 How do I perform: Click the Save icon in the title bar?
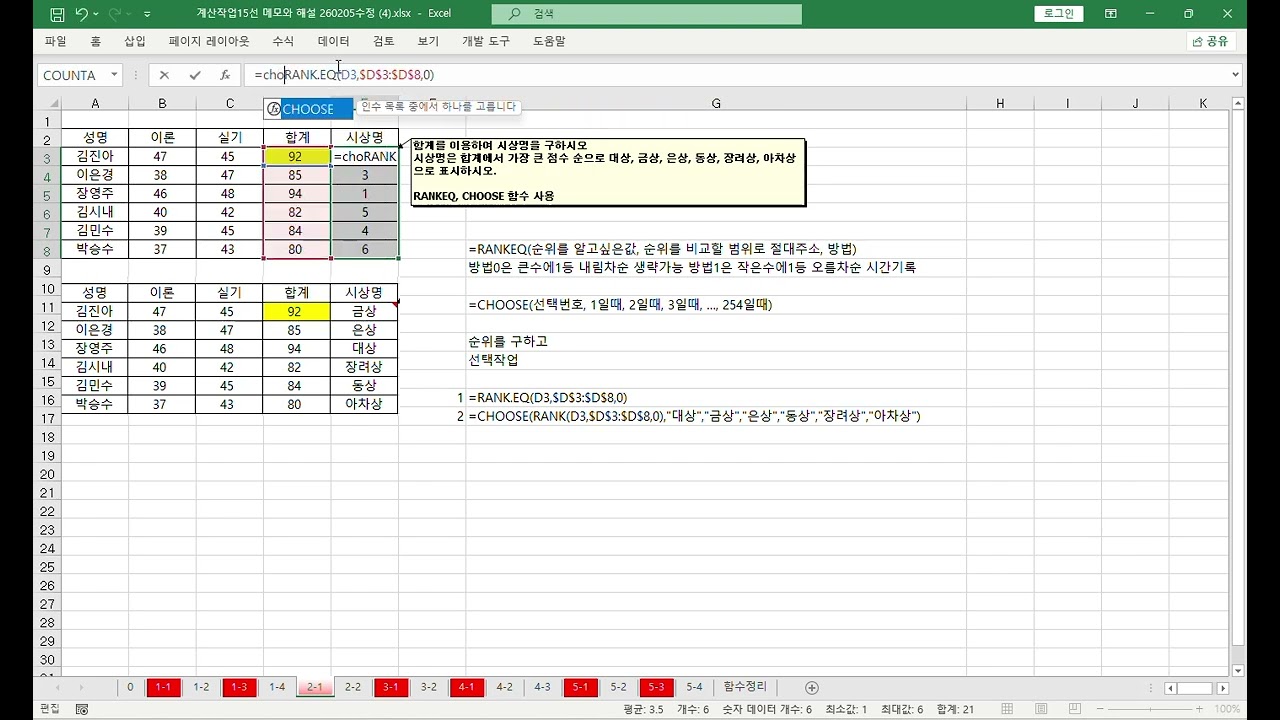pos(57,14)
